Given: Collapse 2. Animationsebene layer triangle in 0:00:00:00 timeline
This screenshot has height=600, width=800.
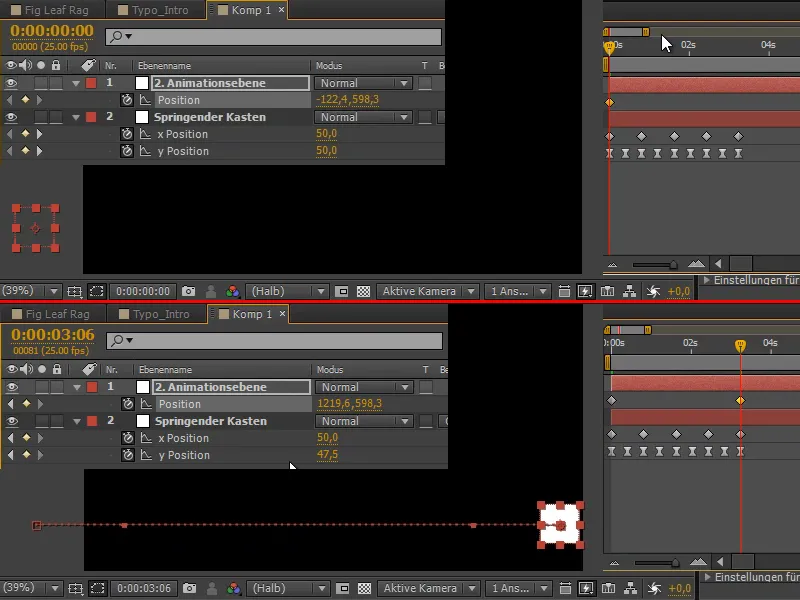Looking at the screenshot, I should pos(76,83).
